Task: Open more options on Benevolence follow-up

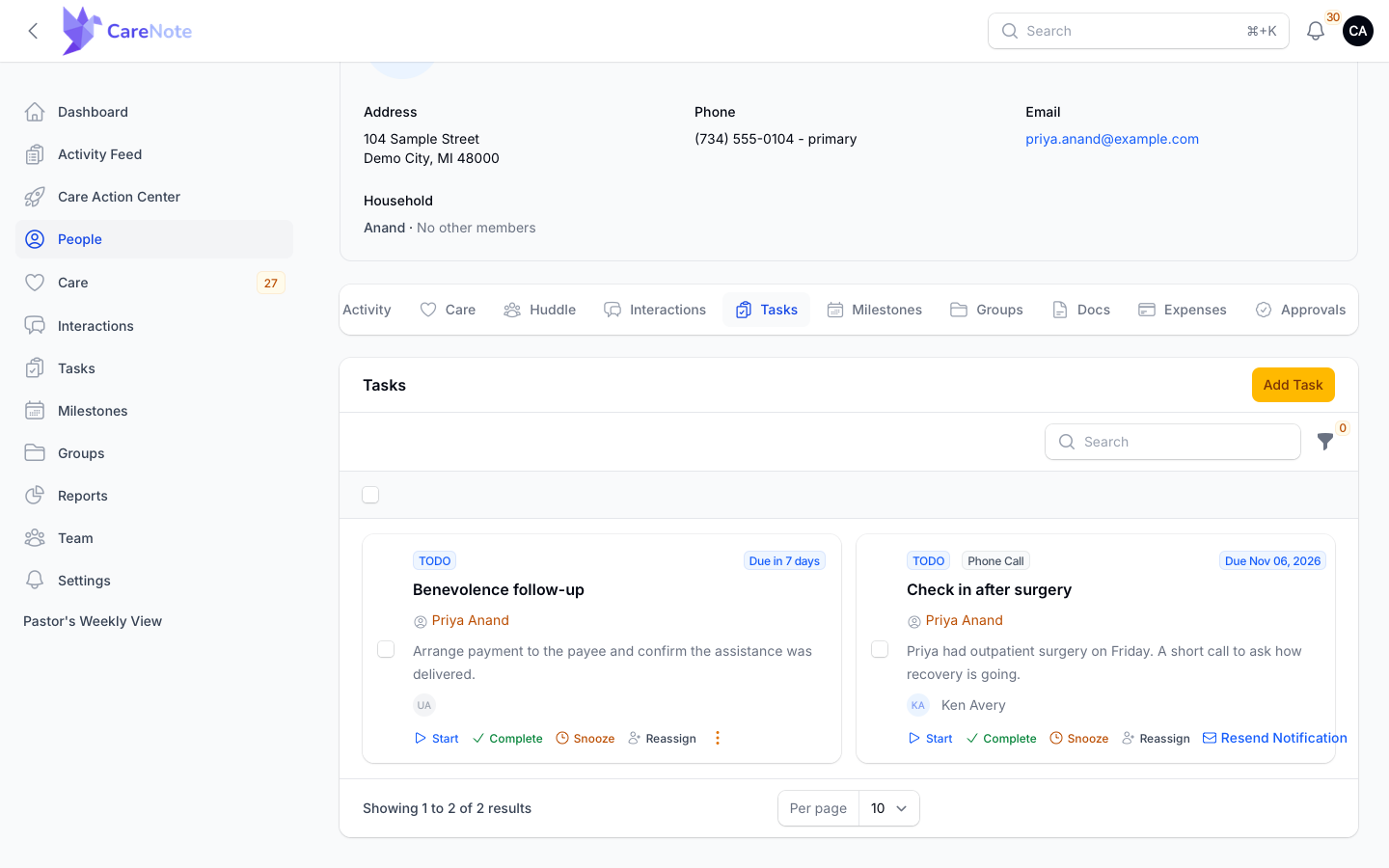Action: [717, 738]
